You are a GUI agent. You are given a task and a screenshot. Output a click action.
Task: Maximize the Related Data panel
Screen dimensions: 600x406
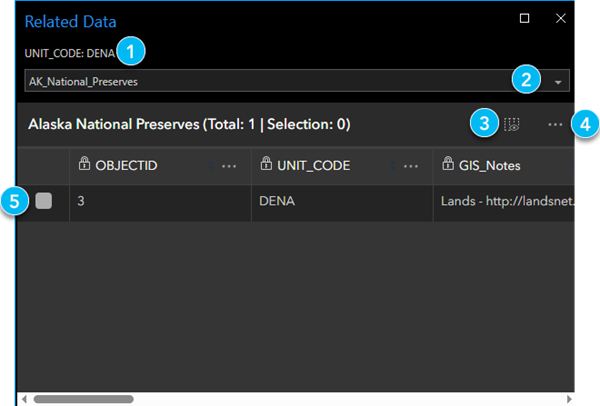coord(525,18)
